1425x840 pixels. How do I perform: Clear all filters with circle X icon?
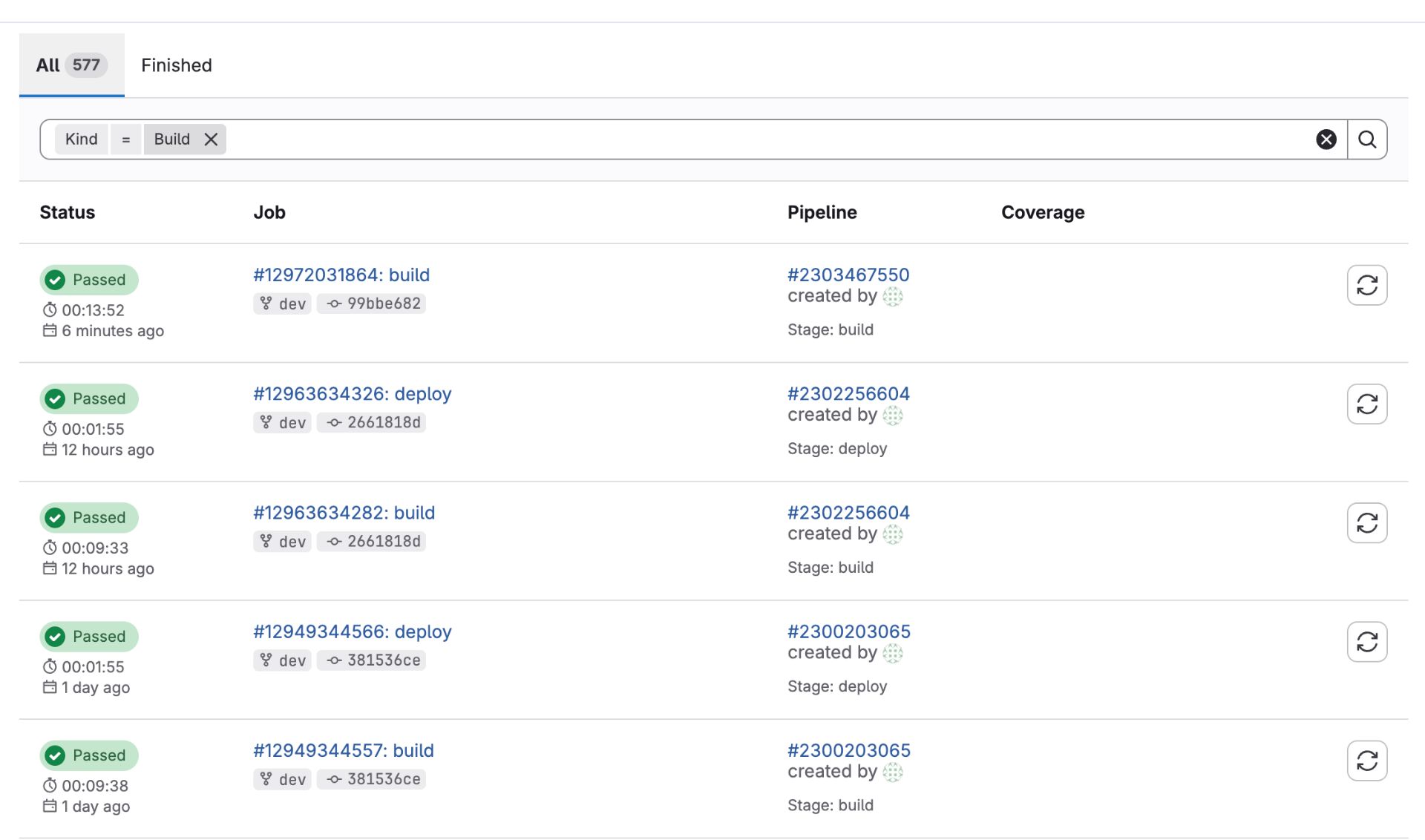(x=1326, y=140)
